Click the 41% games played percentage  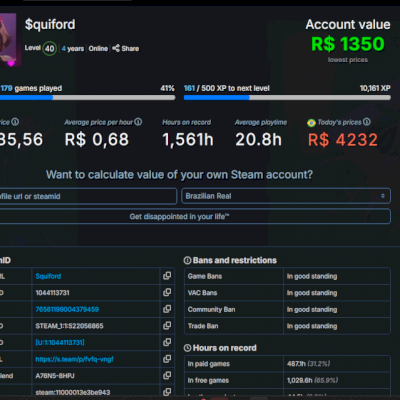[x=167, y=88]
